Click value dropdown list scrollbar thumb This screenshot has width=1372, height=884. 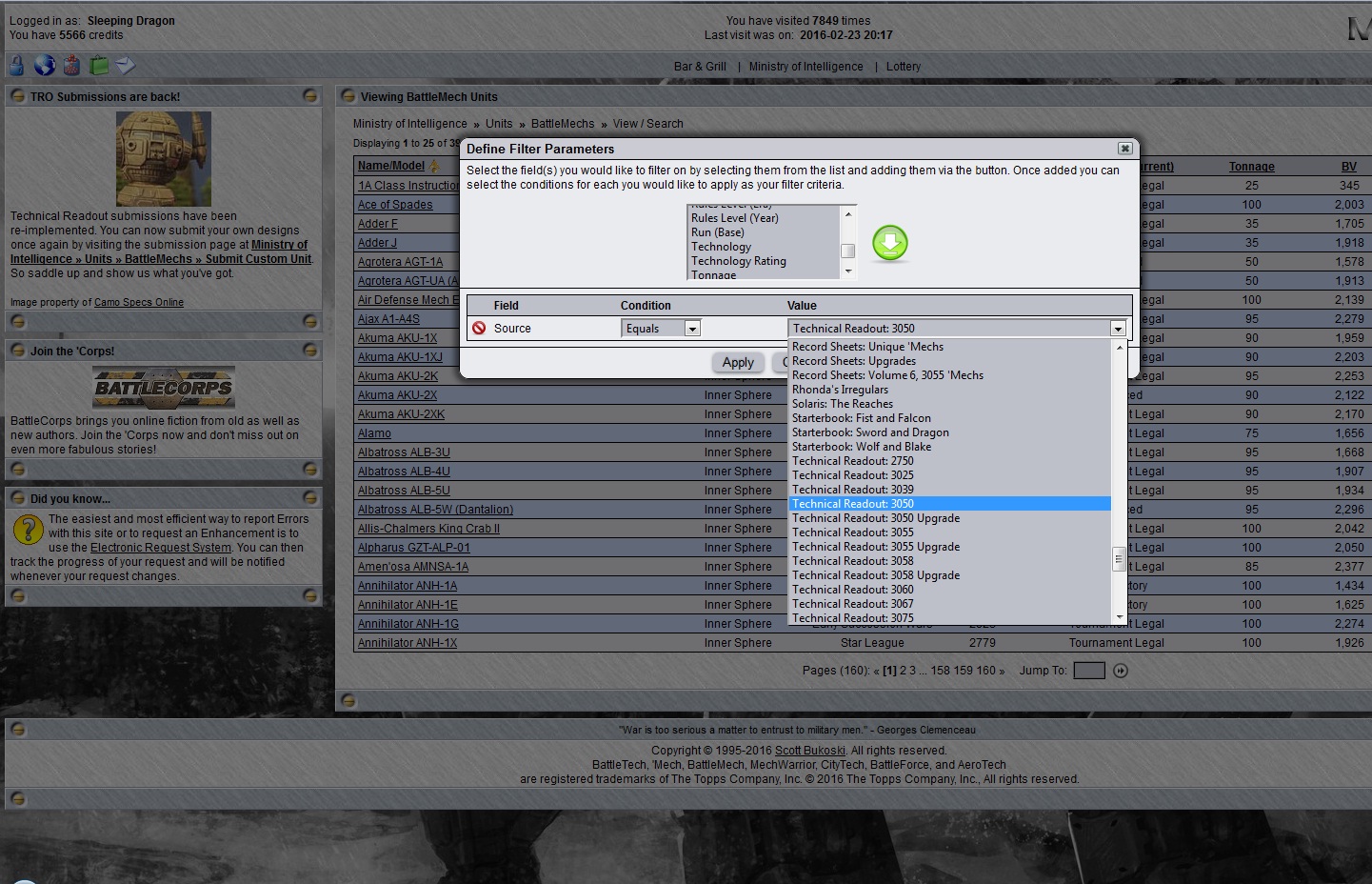(x=1119, y=560)
